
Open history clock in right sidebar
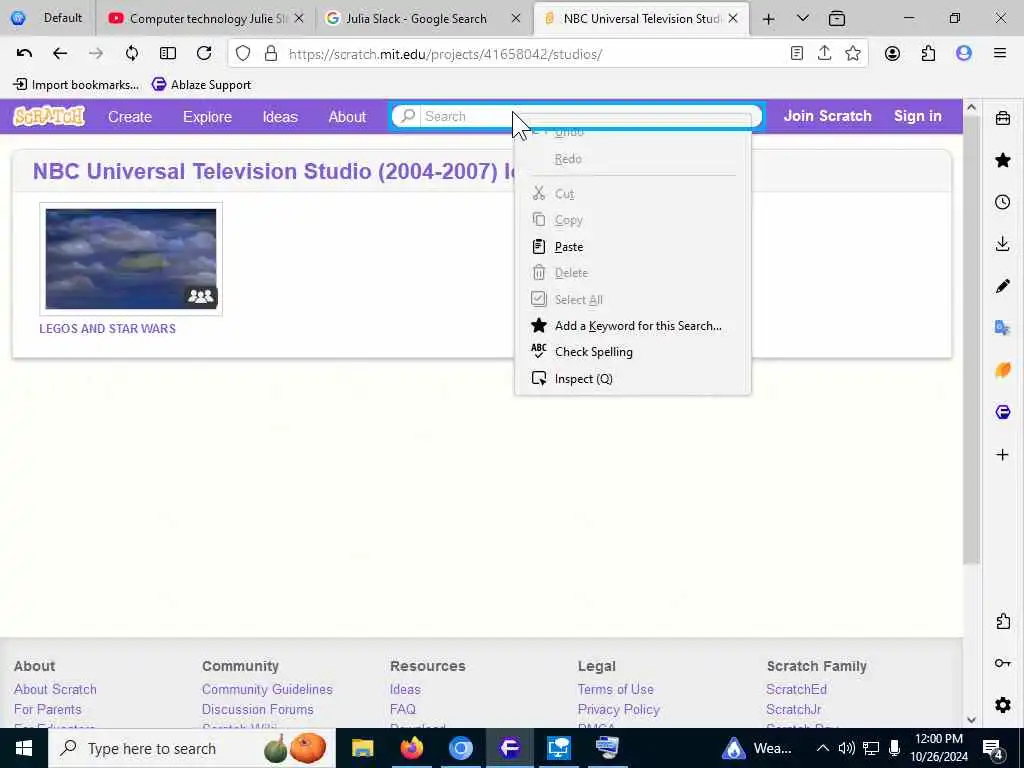coord(1003,202)
